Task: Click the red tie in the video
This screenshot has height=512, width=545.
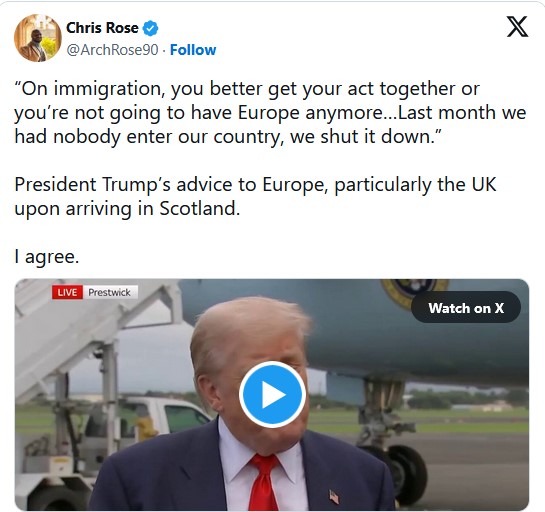Action: coord(263,481)
